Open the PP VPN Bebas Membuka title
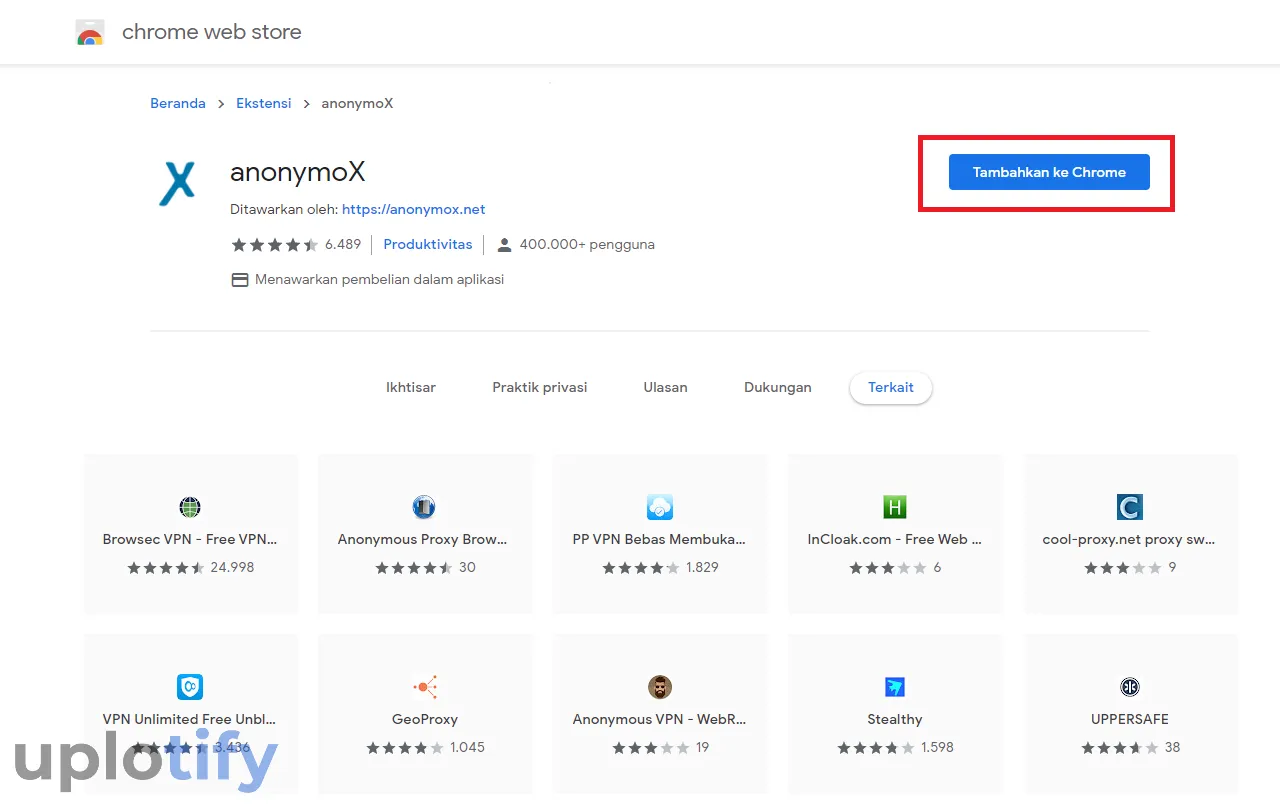 pos(659,540)
